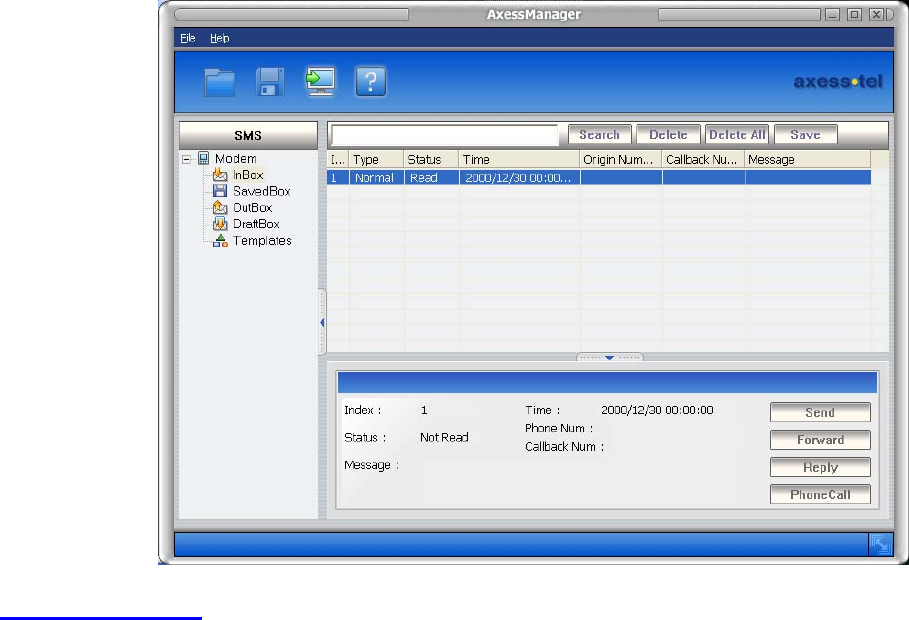Image resolution: width=909 pixels, height=620 pixels.
Task: Select the DraftBox tree item
Action: pyautogui.click(x=256, y=223)
